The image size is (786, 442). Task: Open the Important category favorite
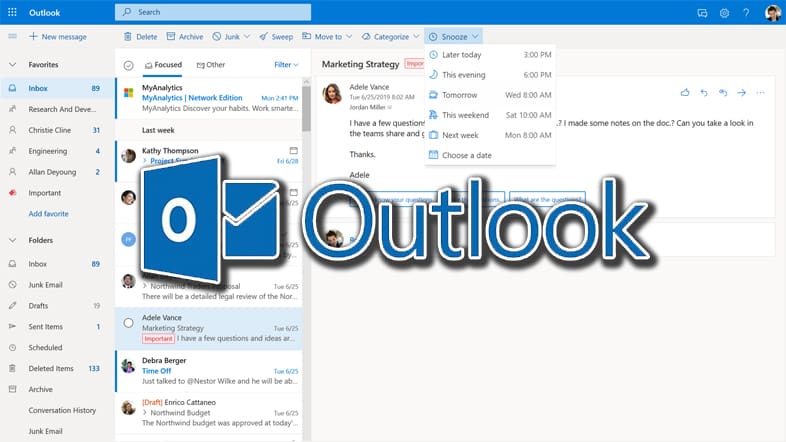(56, 193)
